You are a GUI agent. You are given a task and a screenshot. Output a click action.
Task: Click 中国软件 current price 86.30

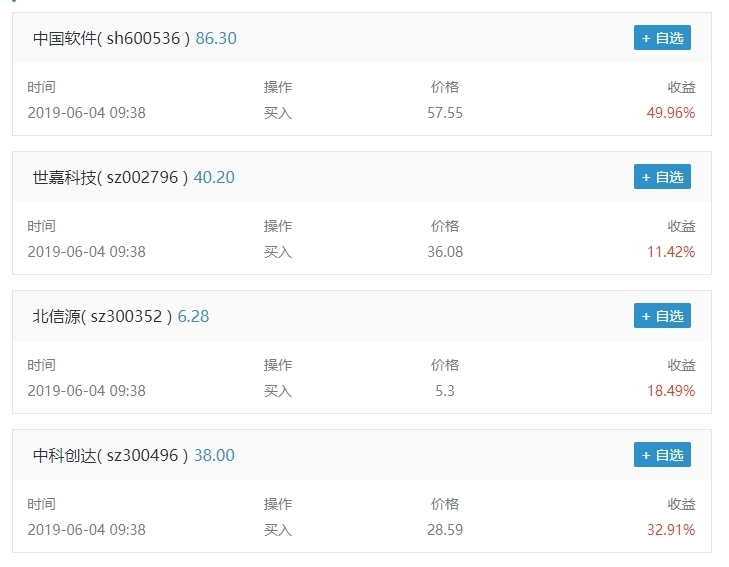click(x=216, y=39)
